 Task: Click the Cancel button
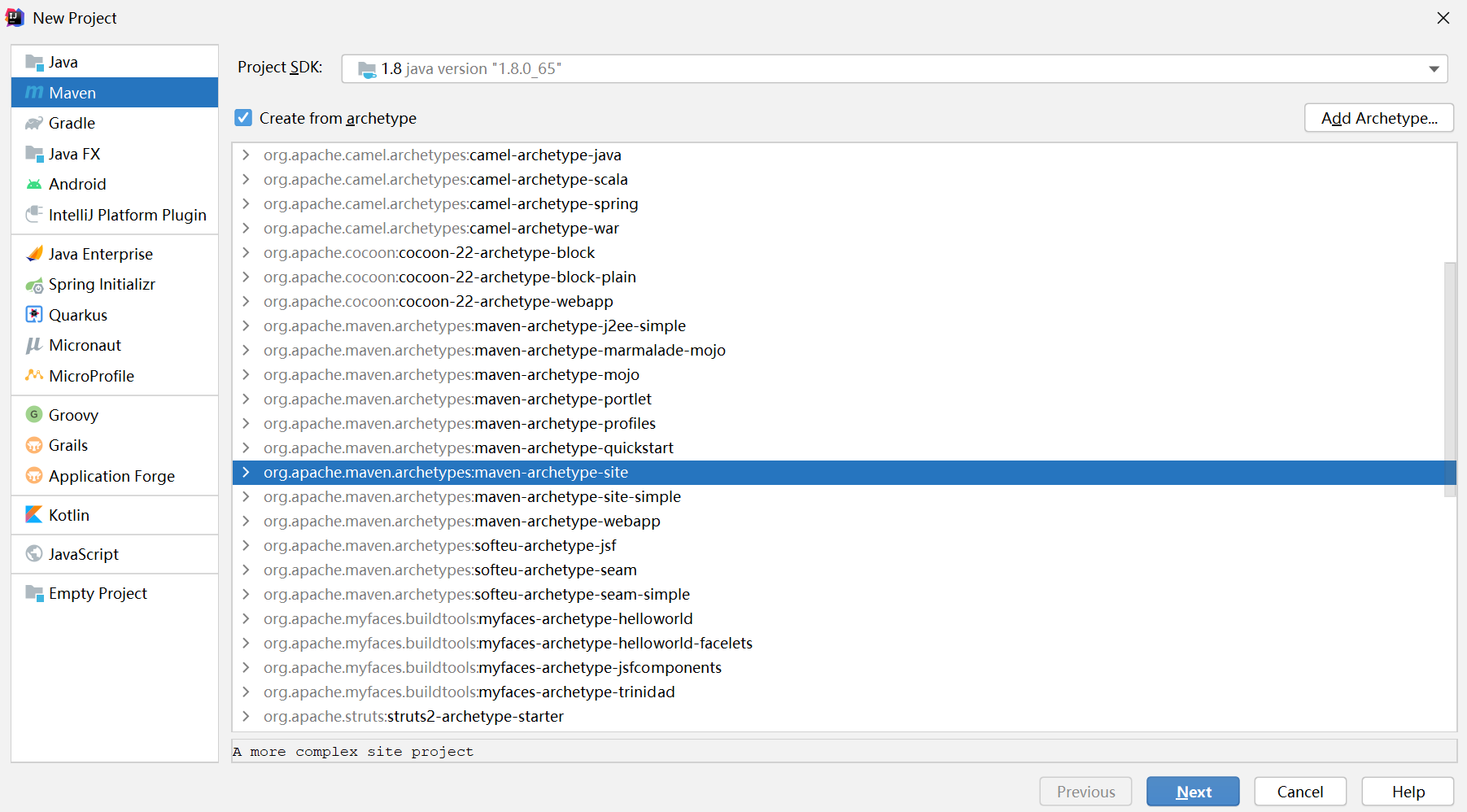pyautogui.click(x=1300, y=792)
